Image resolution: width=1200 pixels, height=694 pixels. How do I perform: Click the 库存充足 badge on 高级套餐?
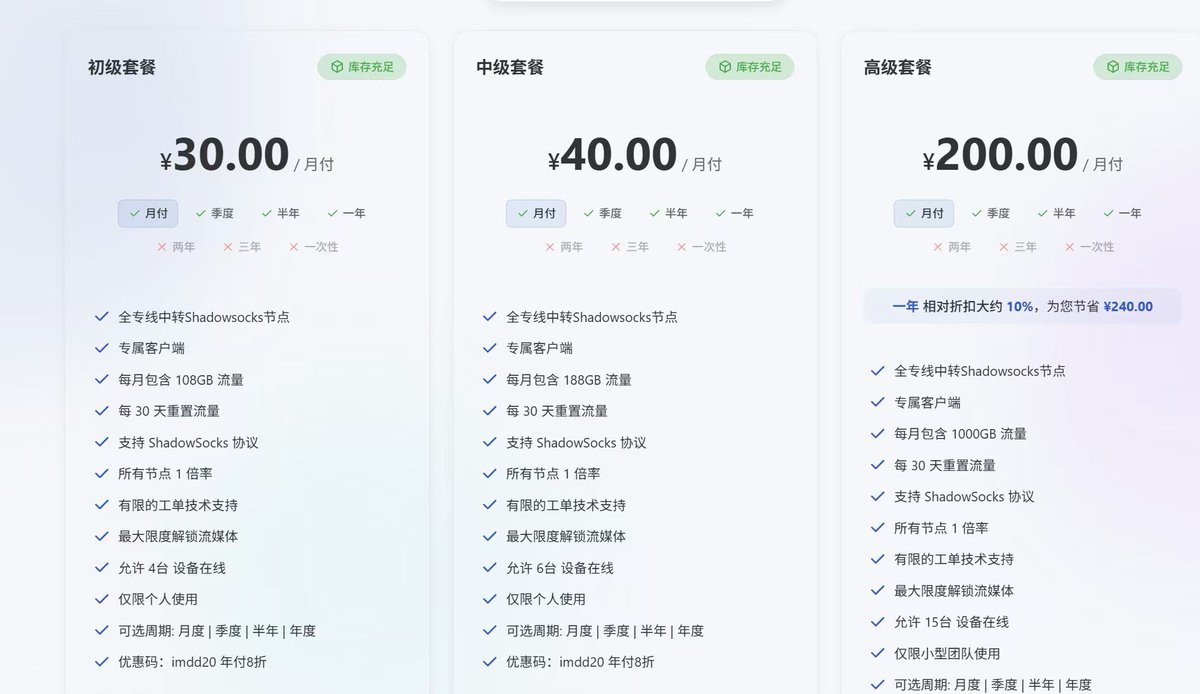click(1138, 67)
